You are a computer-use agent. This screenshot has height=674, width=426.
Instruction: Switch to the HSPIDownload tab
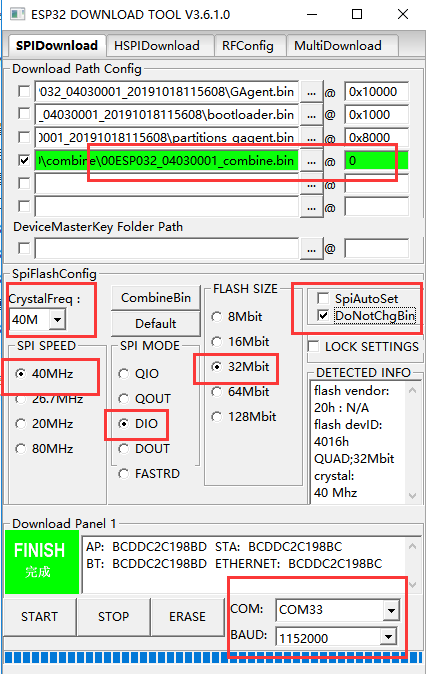tap(157, 46)
